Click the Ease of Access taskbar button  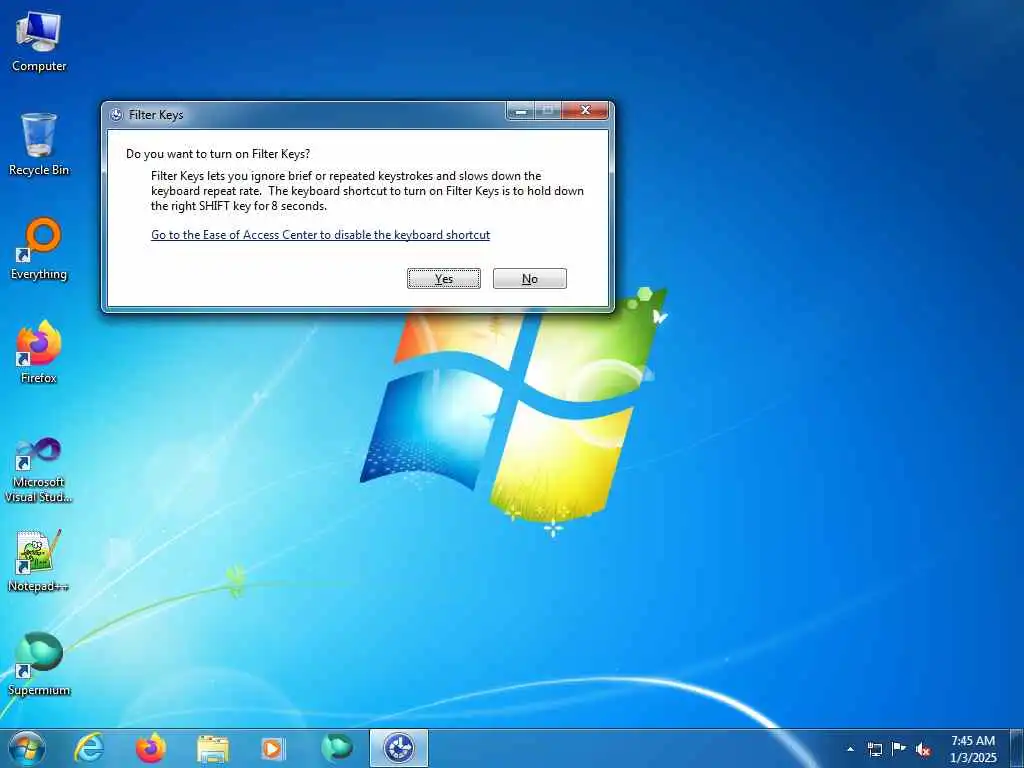tap(398, 748)
